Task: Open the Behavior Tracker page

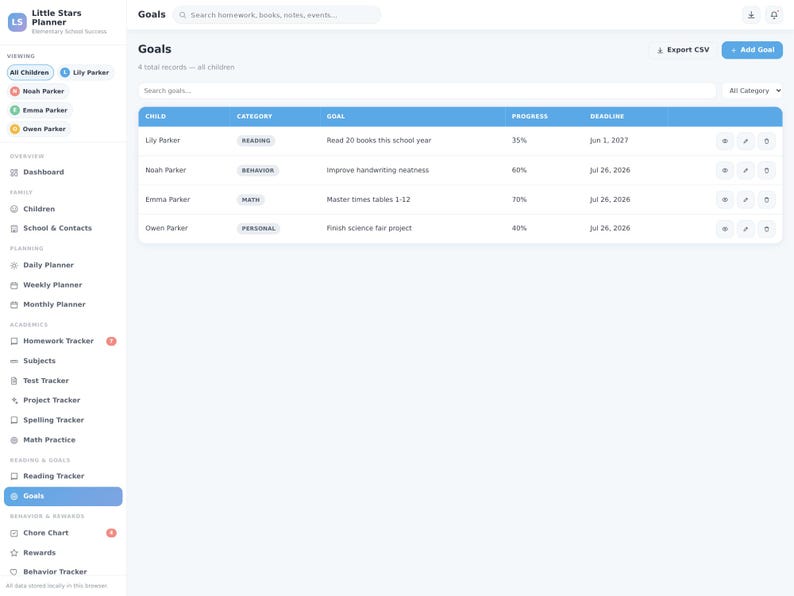Action: coord(63,572)
